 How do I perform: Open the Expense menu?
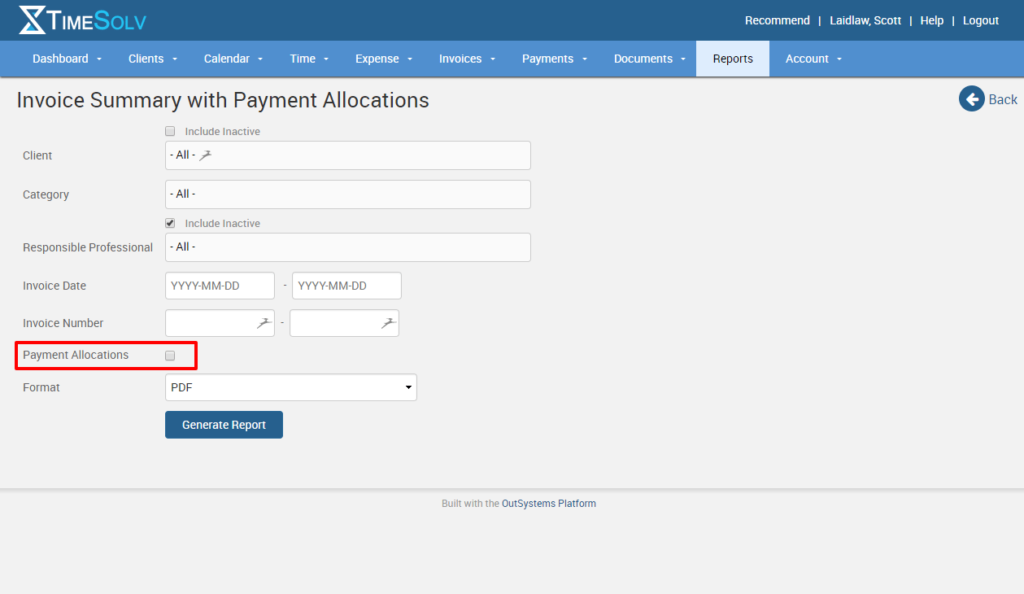point(383,58)
